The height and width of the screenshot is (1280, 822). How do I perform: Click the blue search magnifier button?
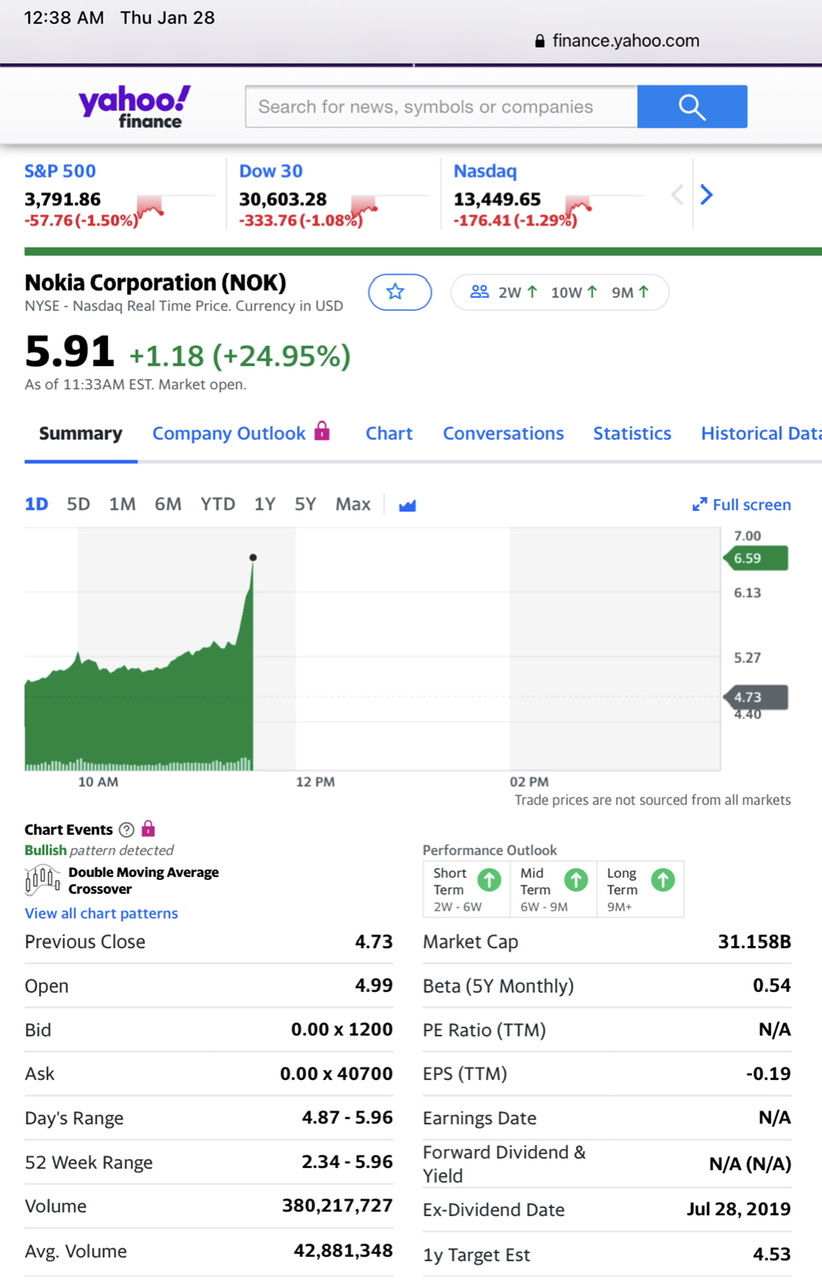click(x=692, y=107)
